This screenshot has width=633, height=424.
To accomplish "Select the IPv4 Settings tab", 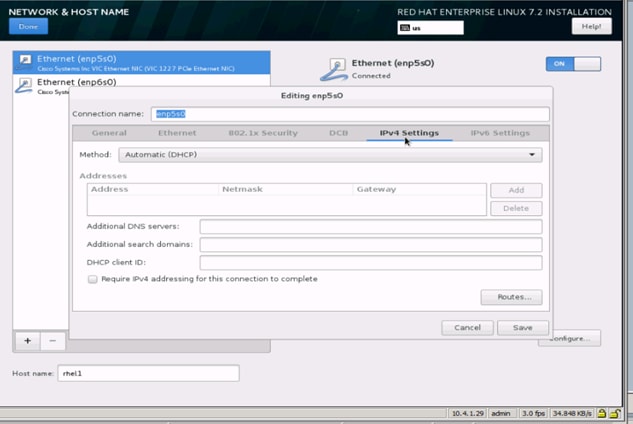I will pos(409,133).
